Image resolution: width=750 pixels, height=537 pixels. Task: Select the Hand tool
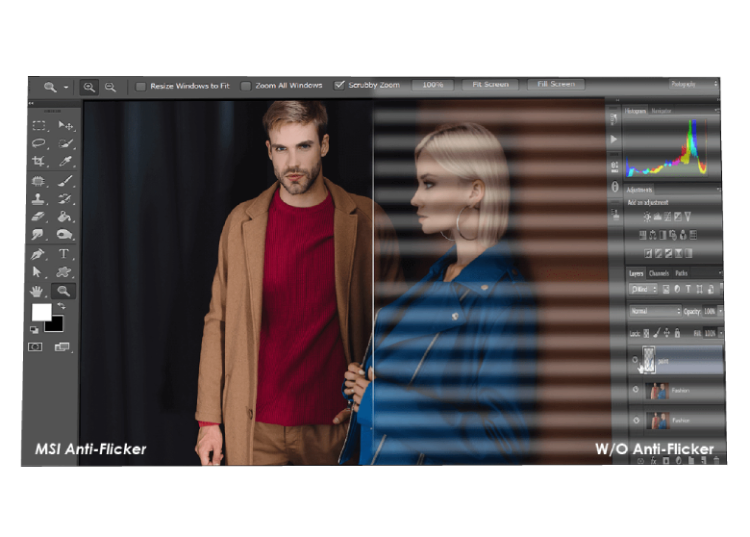(x=36, y=291)
